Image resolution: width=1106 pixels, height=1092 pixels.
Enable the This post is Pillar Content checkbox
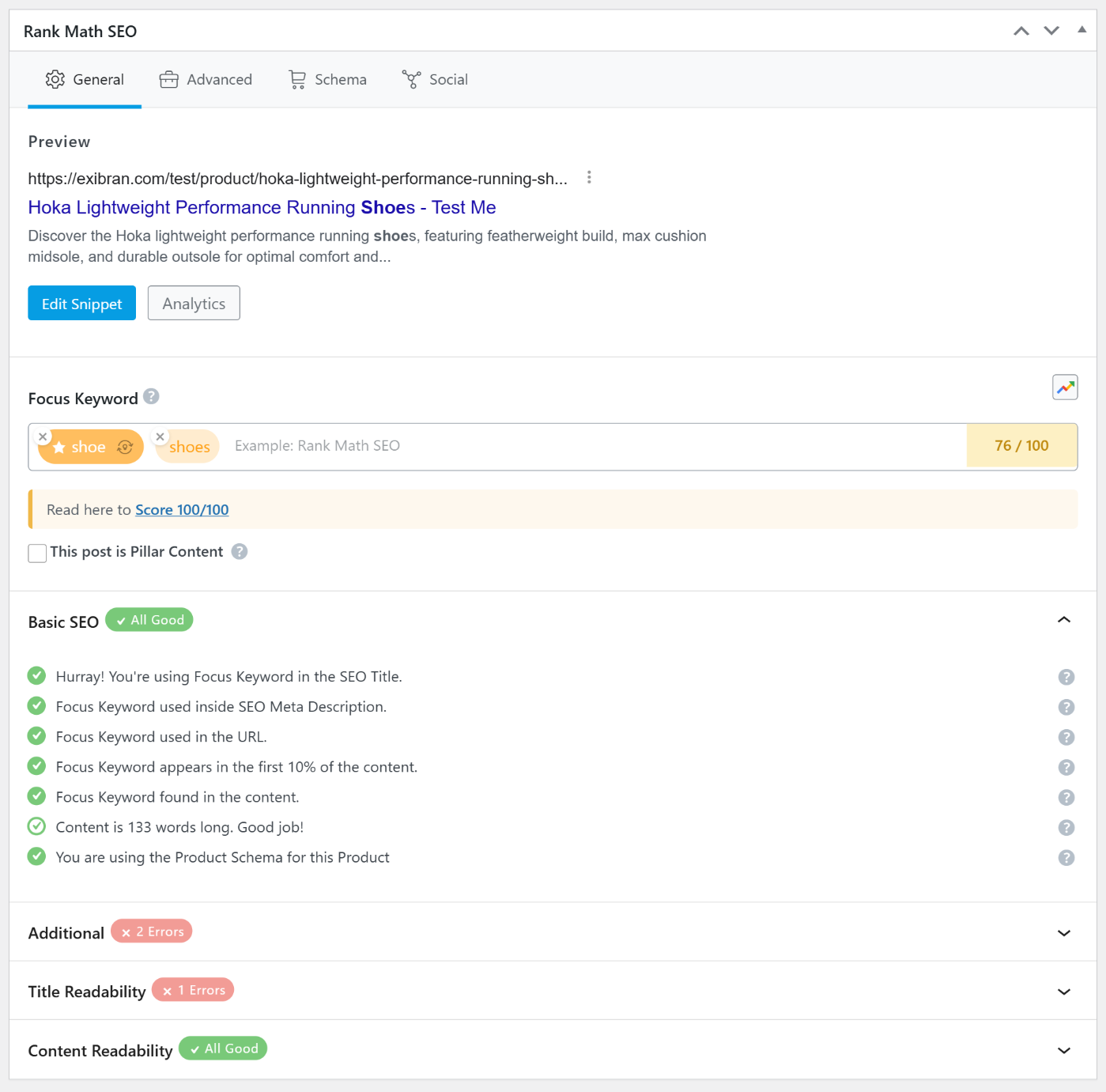click(x=37, y=553)
